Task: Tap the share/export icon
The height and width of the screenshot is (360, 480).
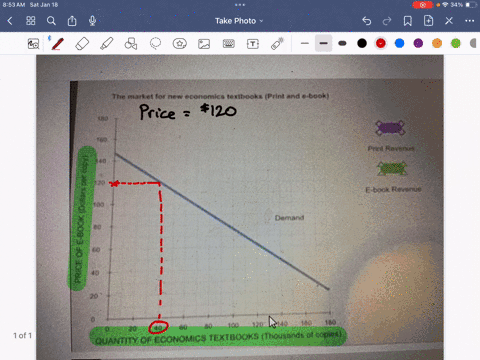Action: (72, 21)
